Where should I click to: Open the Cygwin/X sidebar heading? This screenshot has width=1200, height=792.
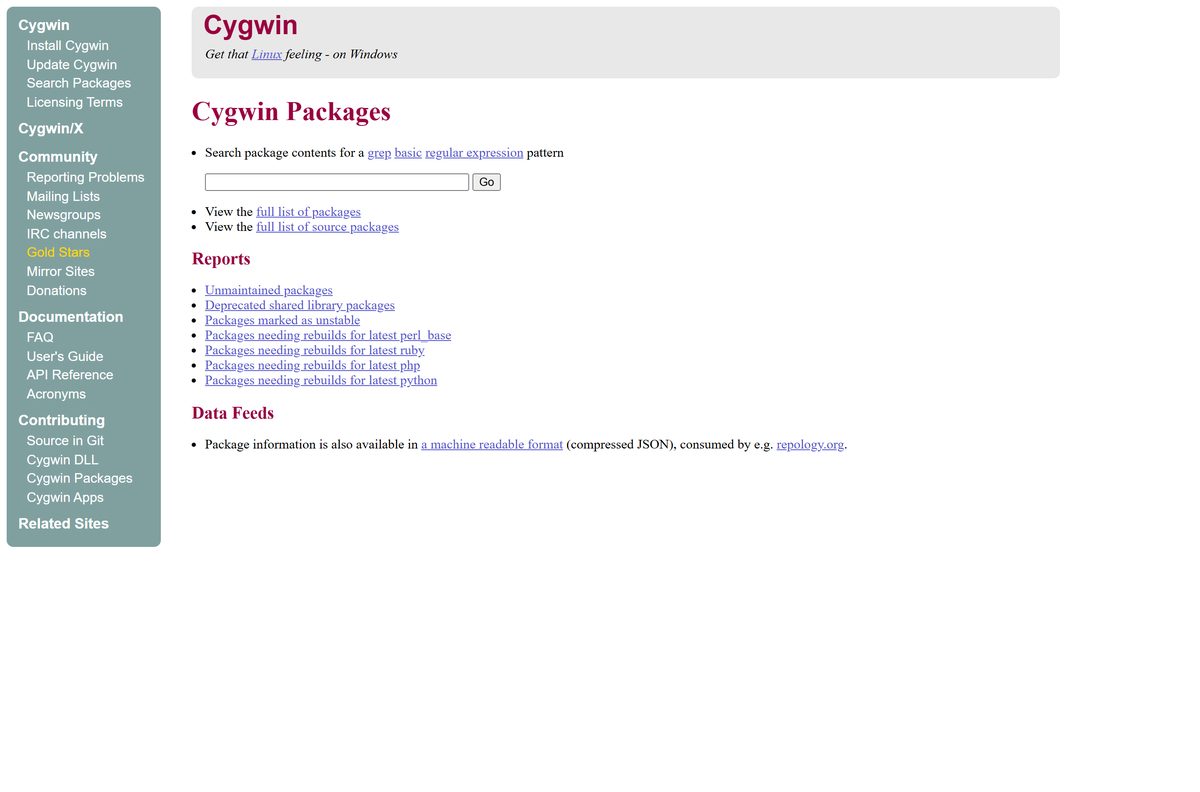(50, 128)
